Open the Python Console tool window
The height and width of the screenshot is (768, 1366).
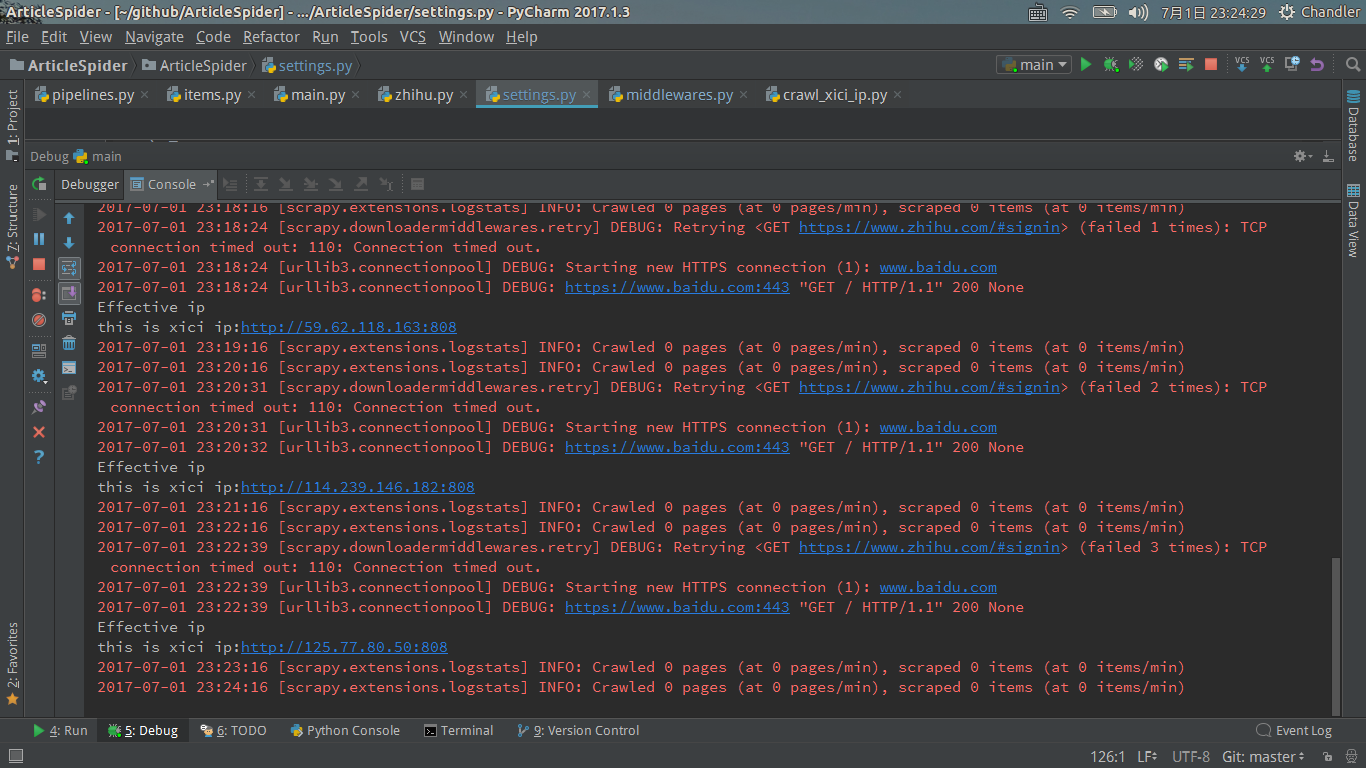(345, 731)
